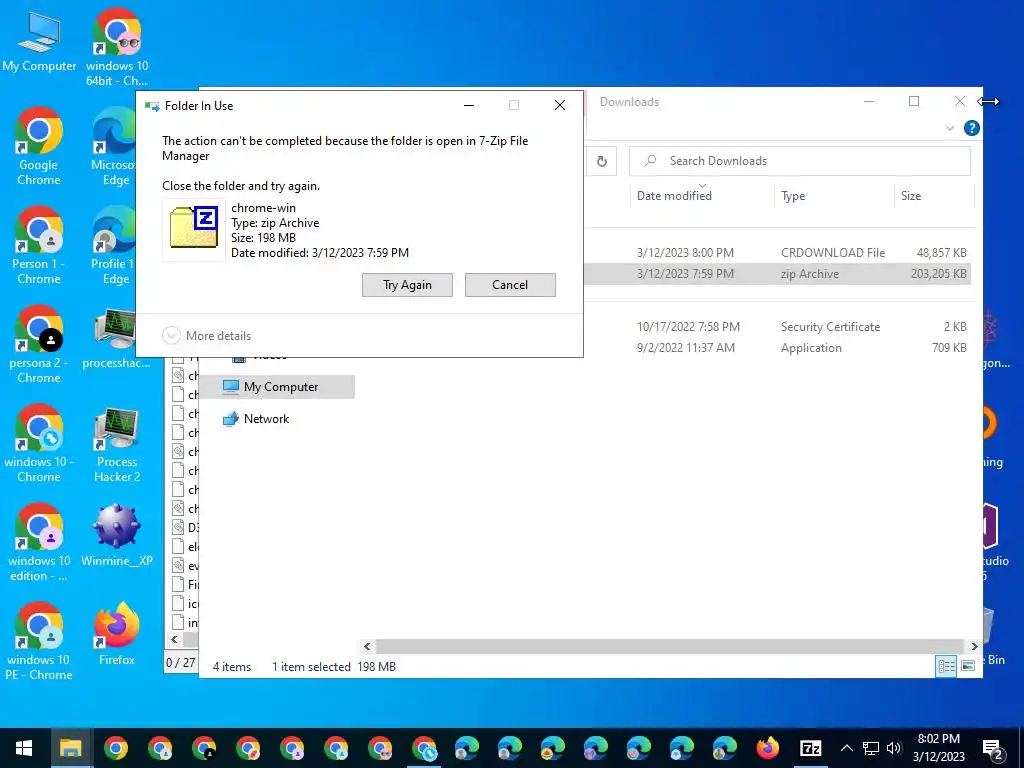Open Firefox from the taskbar
The image size is (1024, 768).
[x=767, y=748]
